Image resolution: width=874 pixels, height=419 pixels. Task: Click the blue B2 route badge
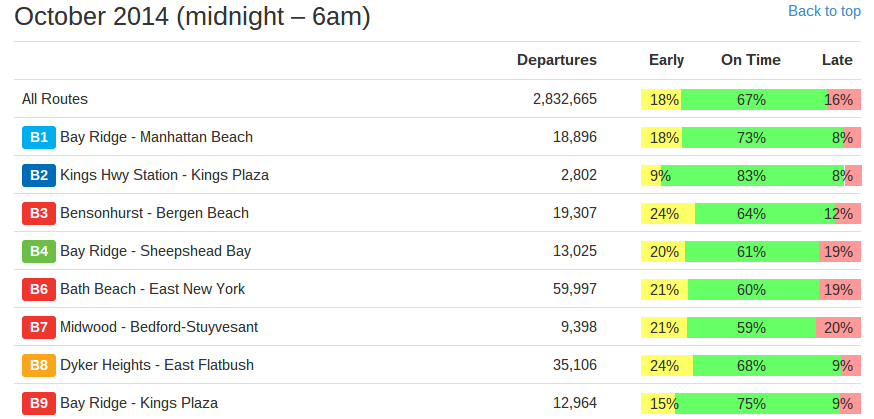[x=39, y=176]
